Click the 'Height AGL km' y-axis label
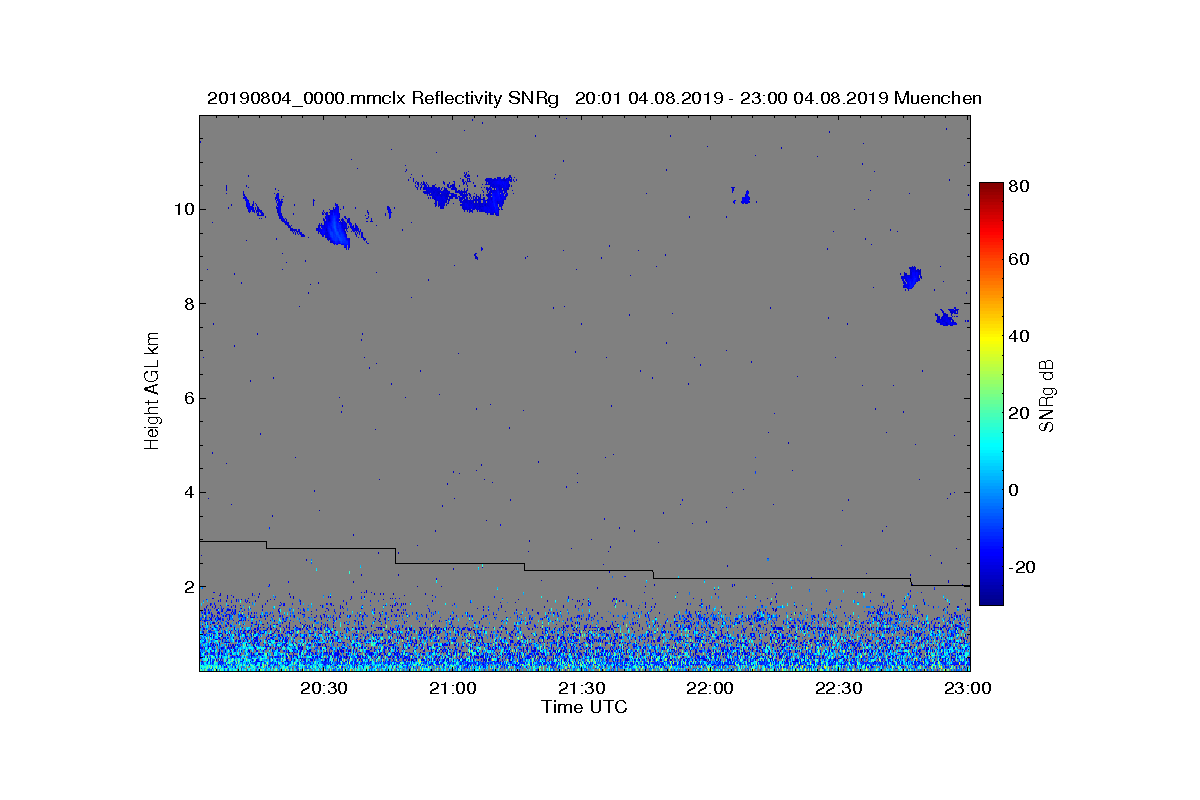 click(x=153, y=392)
